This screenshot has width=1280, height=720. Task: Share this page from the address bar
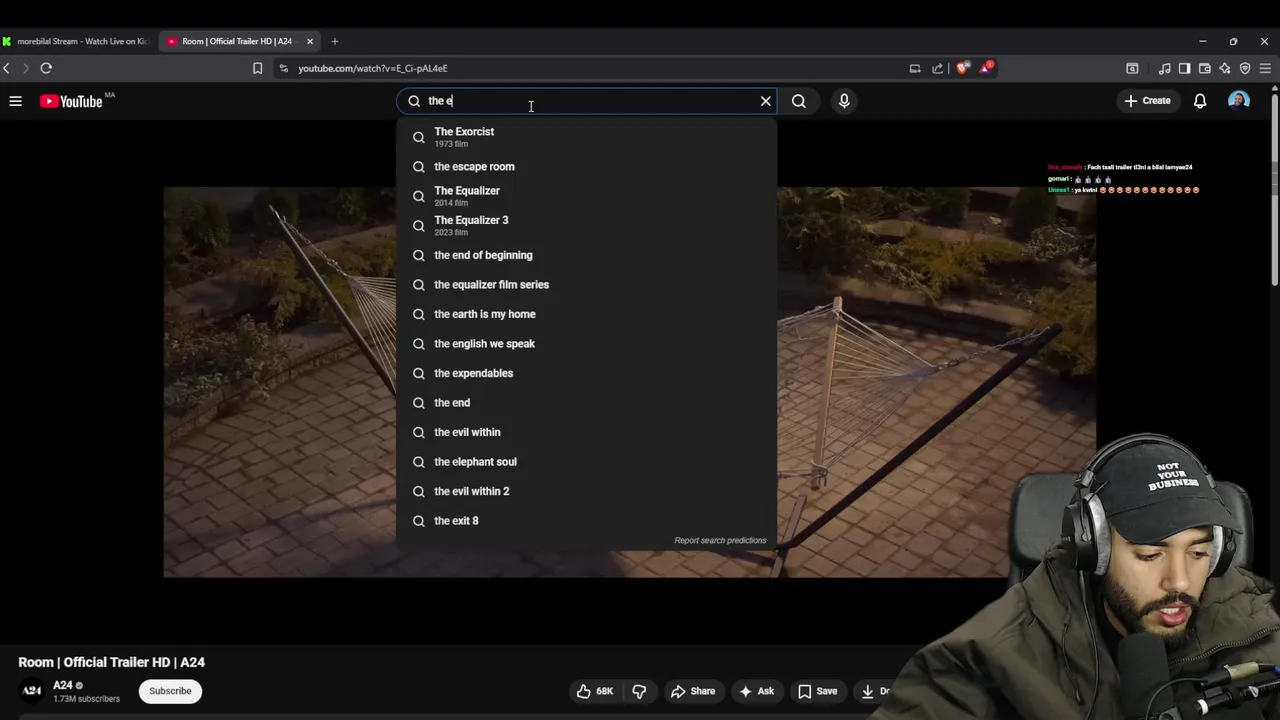938,68
